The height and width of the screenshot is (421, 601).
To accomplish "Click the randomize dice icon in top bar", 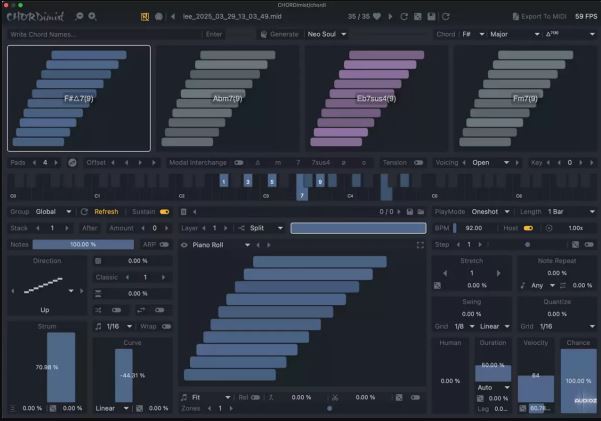I will point(418,16).
